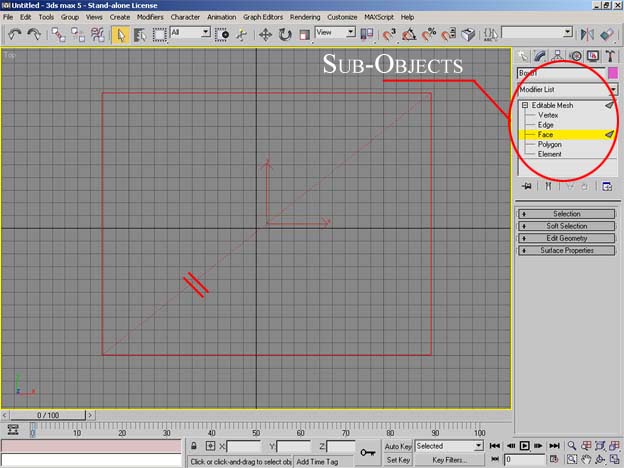Viewport: 624px width, 468px height.
Task: Expand the Surface Properties rollout
Action: pyautogui.click(x=567, y=250)
